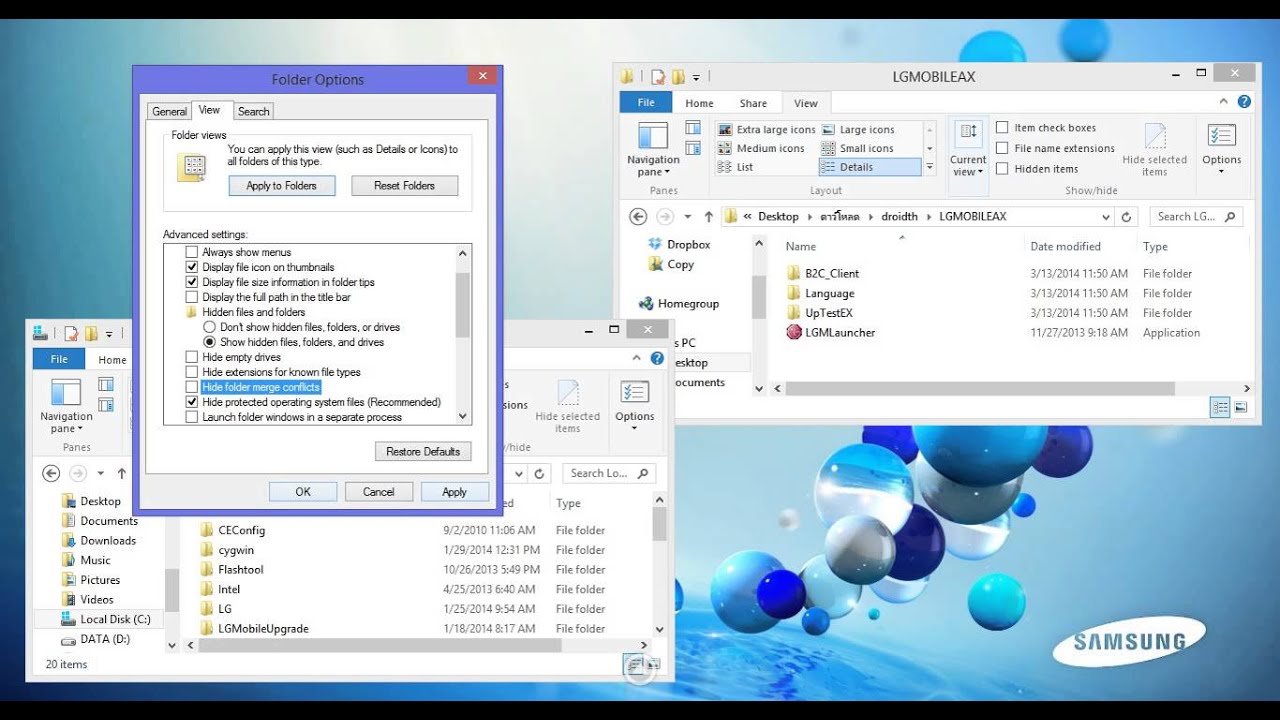Screen dimensions: 1280x720
Task: Uncheck Display file icon on thumbnails
Action: click(192, 267)
